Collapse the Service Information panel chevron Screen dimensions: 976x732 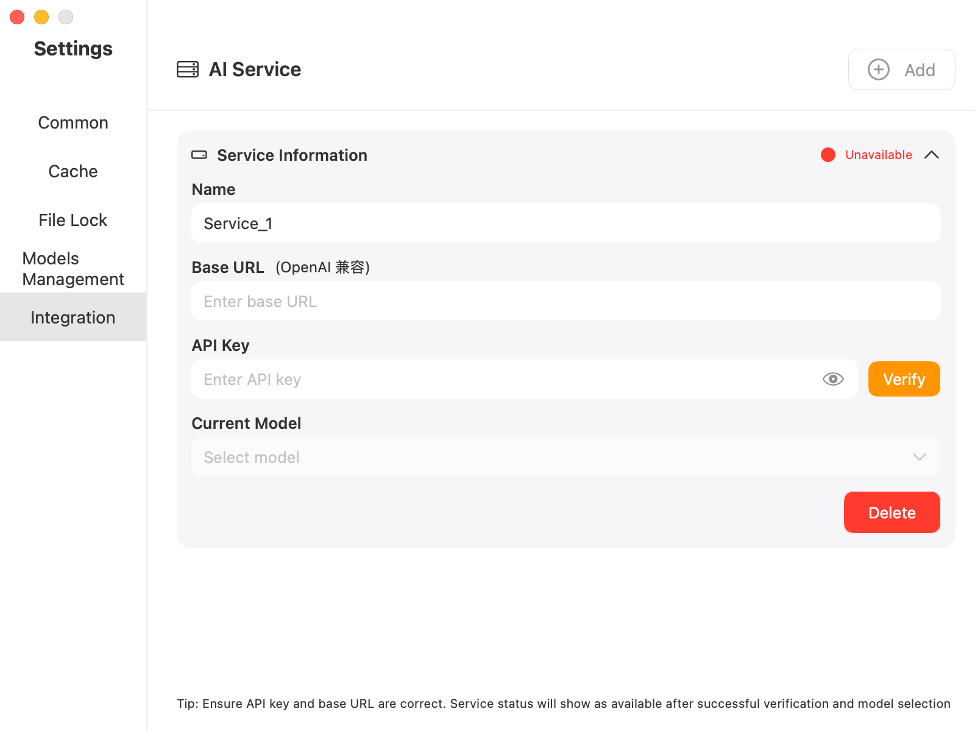[931, 155]
